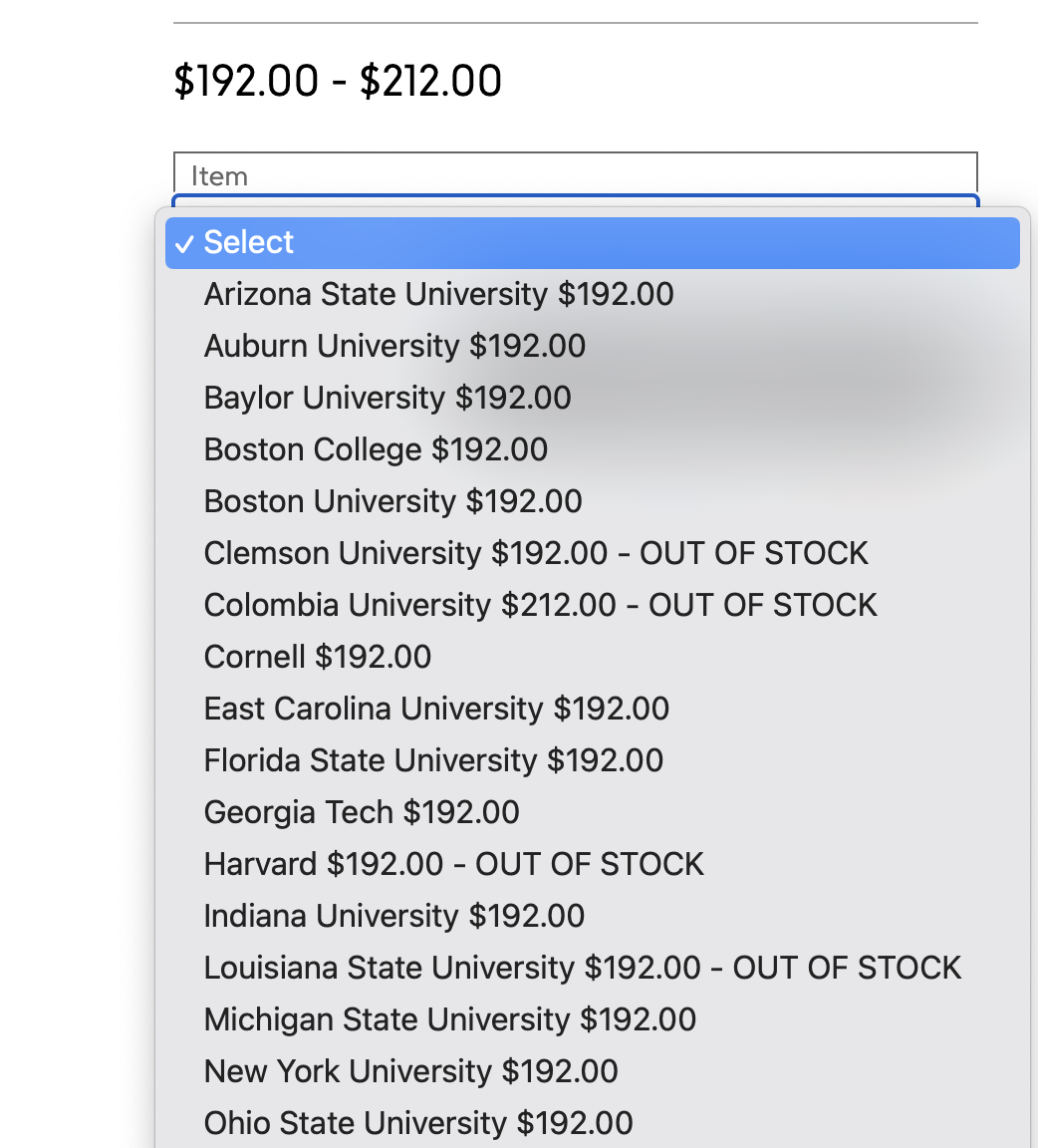Pick East Carolina University $192.00
Viewport: 1038px width, 1148px height.
[592, 710]
